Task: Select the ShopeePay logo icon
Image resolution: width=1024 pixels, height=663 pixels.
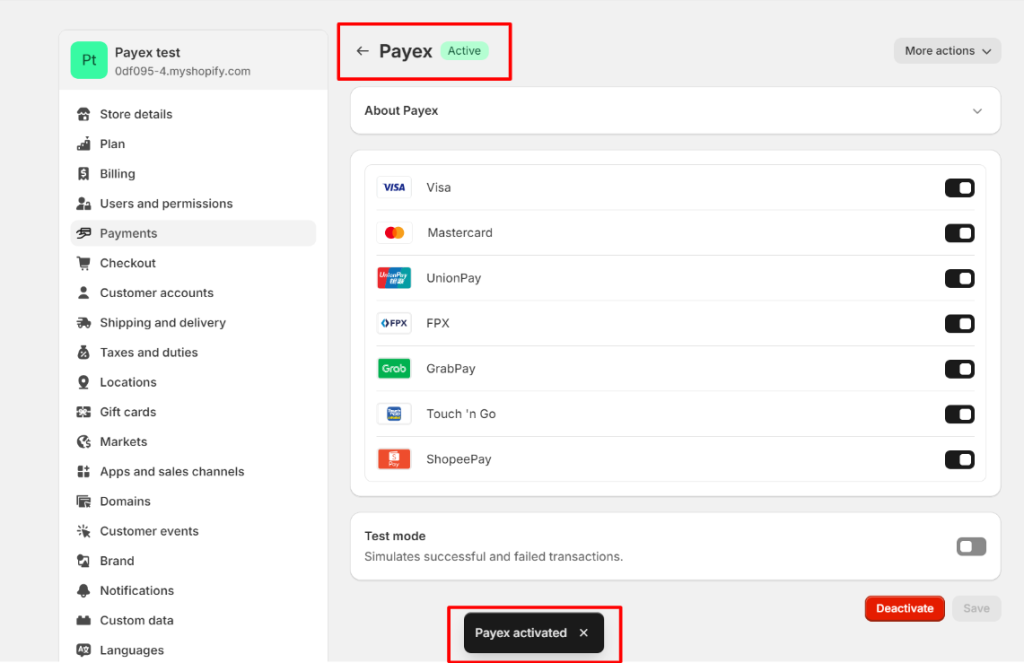Action: pyautogui.click(x=394, y=459)
